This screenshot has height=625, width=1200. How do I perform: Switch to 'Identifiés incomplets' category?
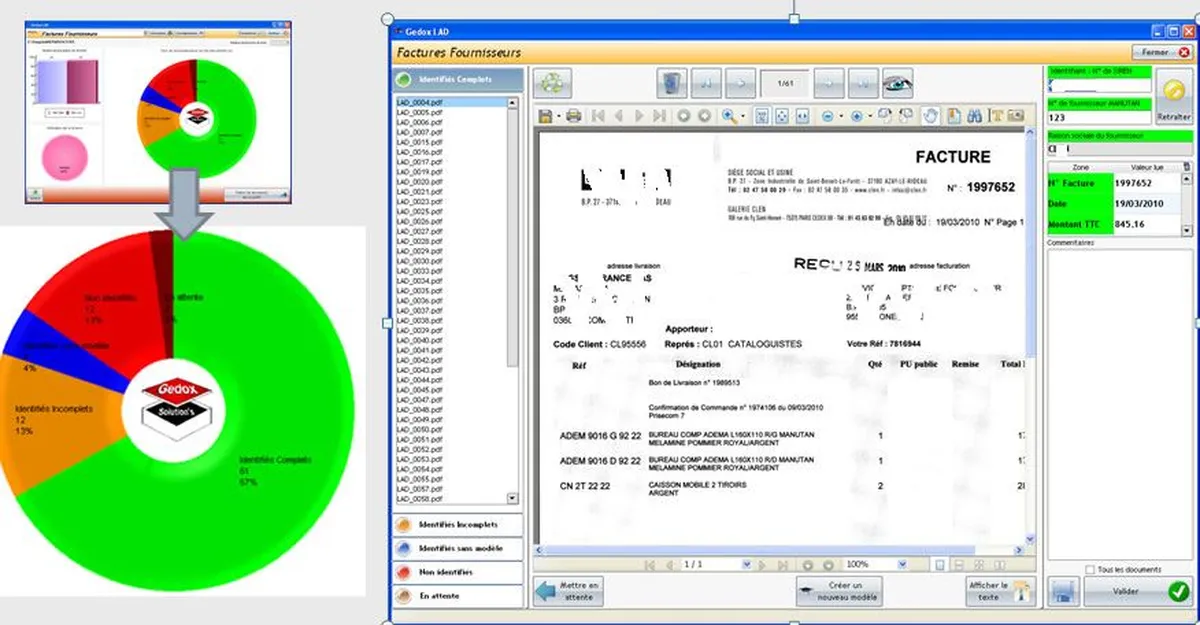click(457, 525)
